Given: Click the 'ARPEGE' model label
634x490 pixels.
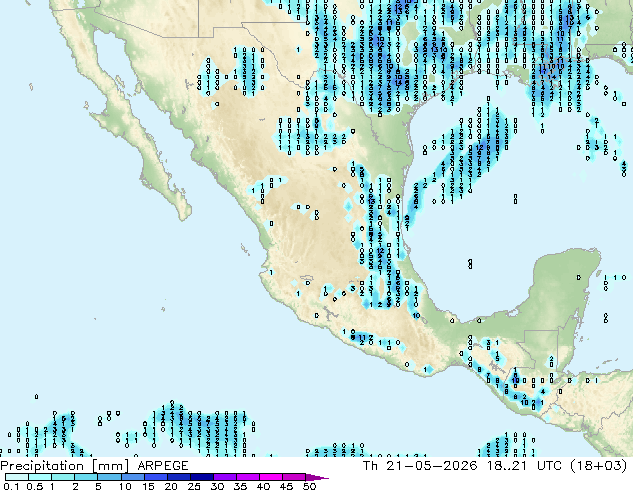Looking at the screenshot, I should tap(163, 466).
